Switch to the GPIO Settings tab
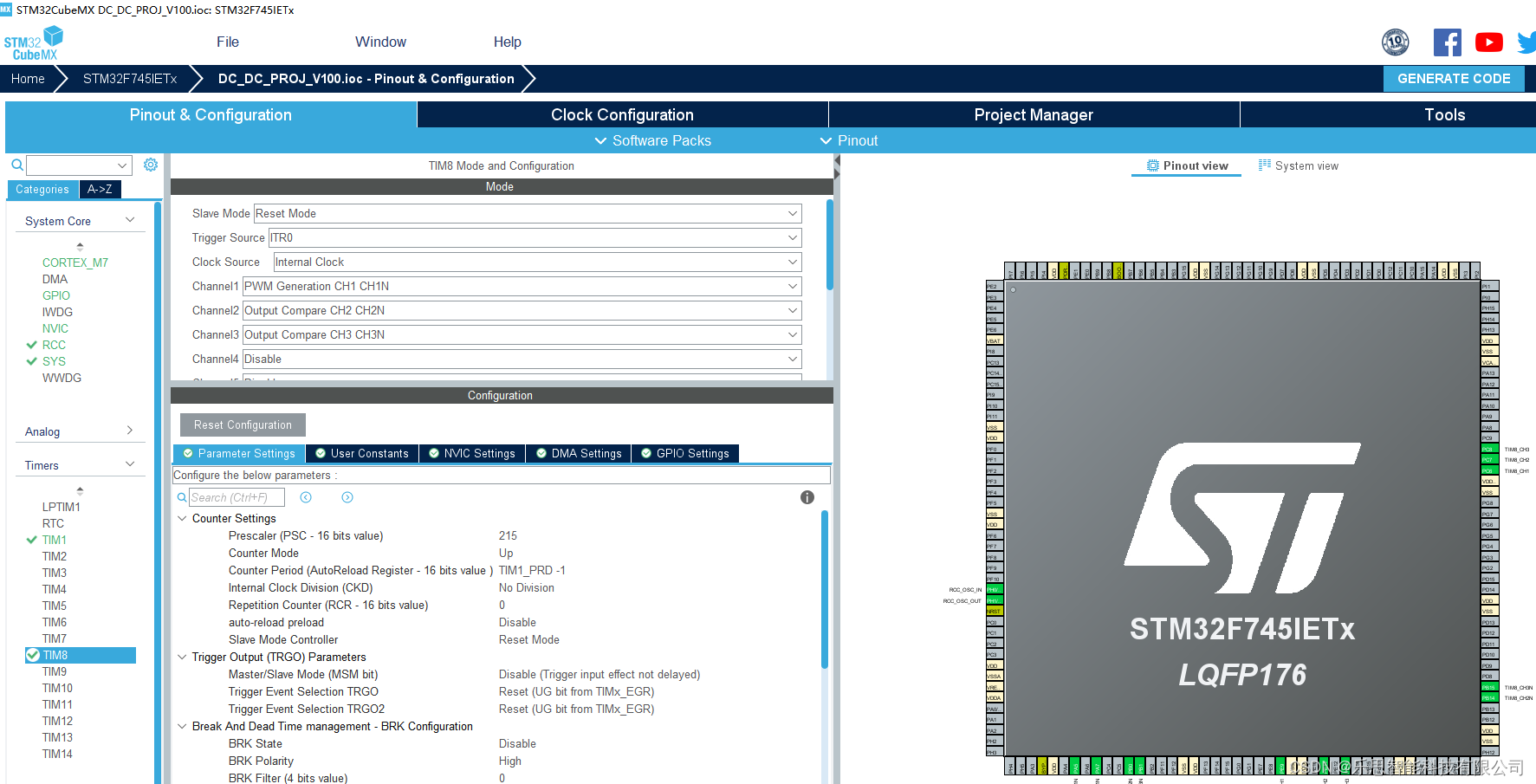Image resolution: width=1536 pixels, height=784 pixels. click(685, 453)
